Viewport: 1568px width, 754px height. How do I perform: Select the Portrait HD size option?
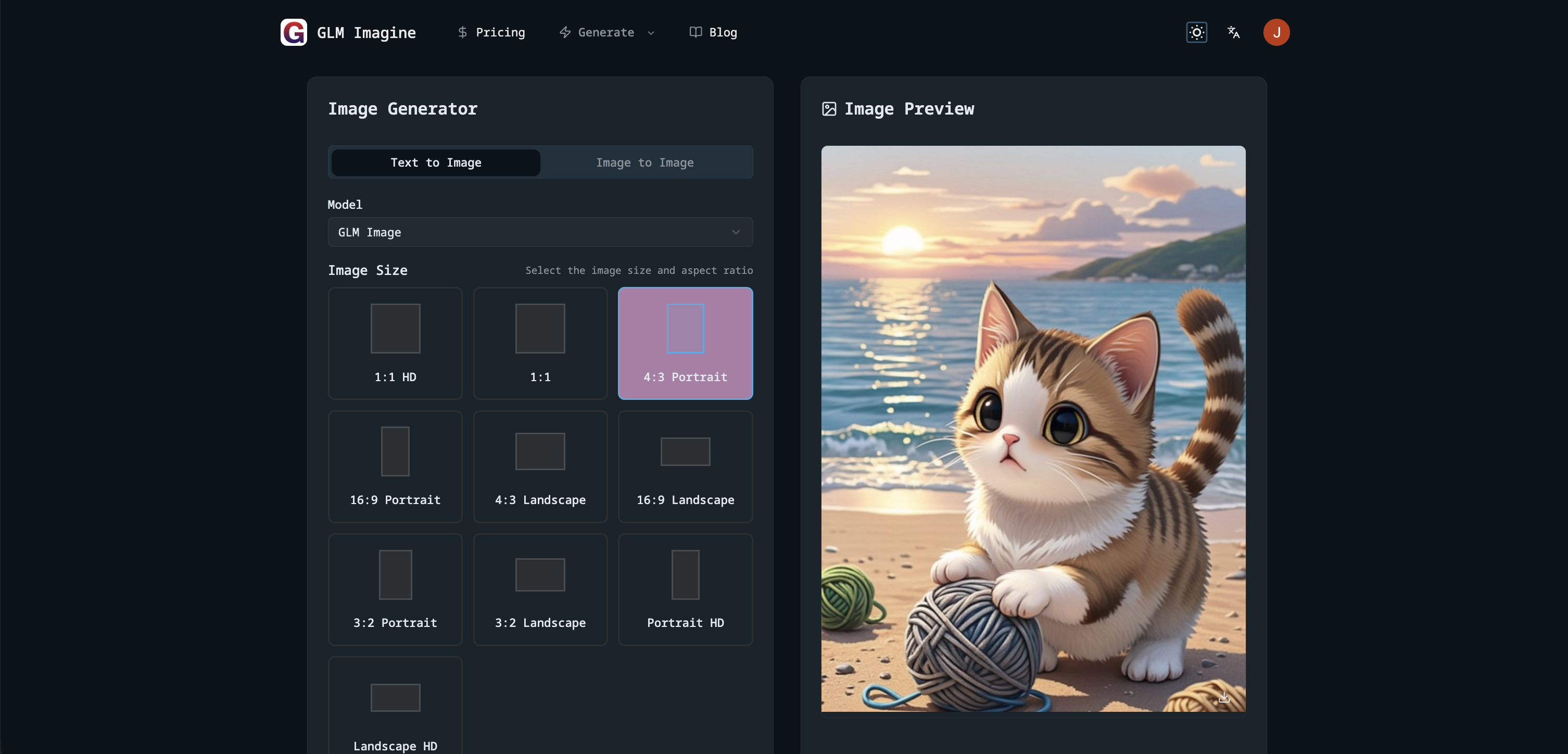(685, 589)
